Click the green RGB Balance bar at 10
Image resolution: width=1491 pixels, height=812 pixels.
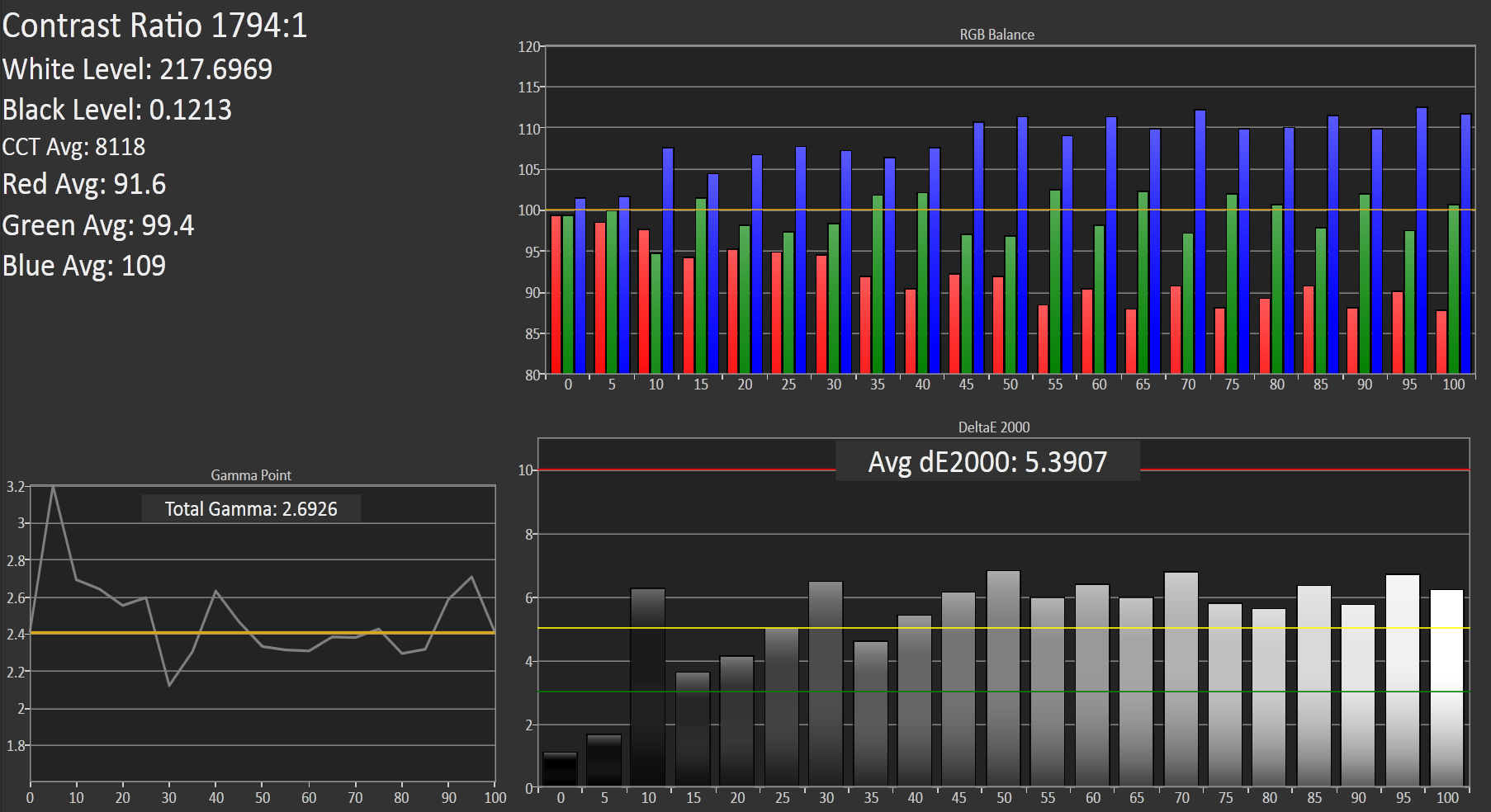656,314
